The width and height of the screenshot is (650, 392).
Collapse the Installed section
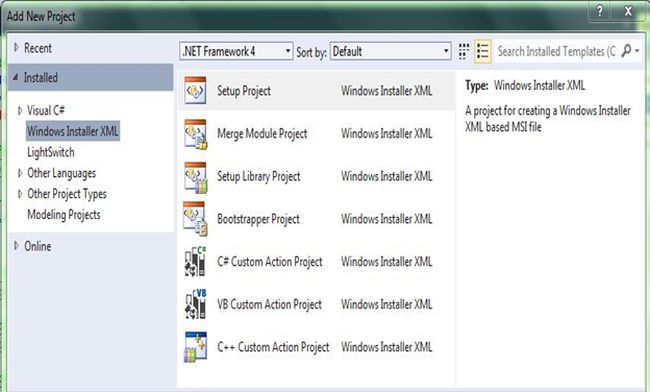point(16,77)
